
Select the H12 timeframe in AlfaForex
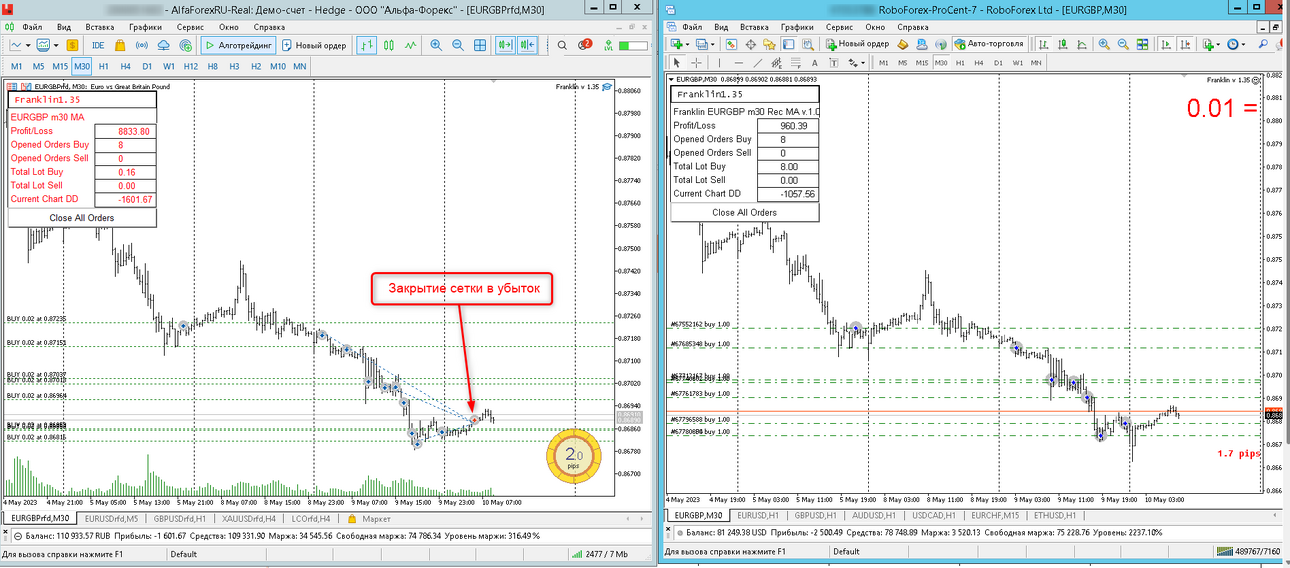[x=190, y=66]
